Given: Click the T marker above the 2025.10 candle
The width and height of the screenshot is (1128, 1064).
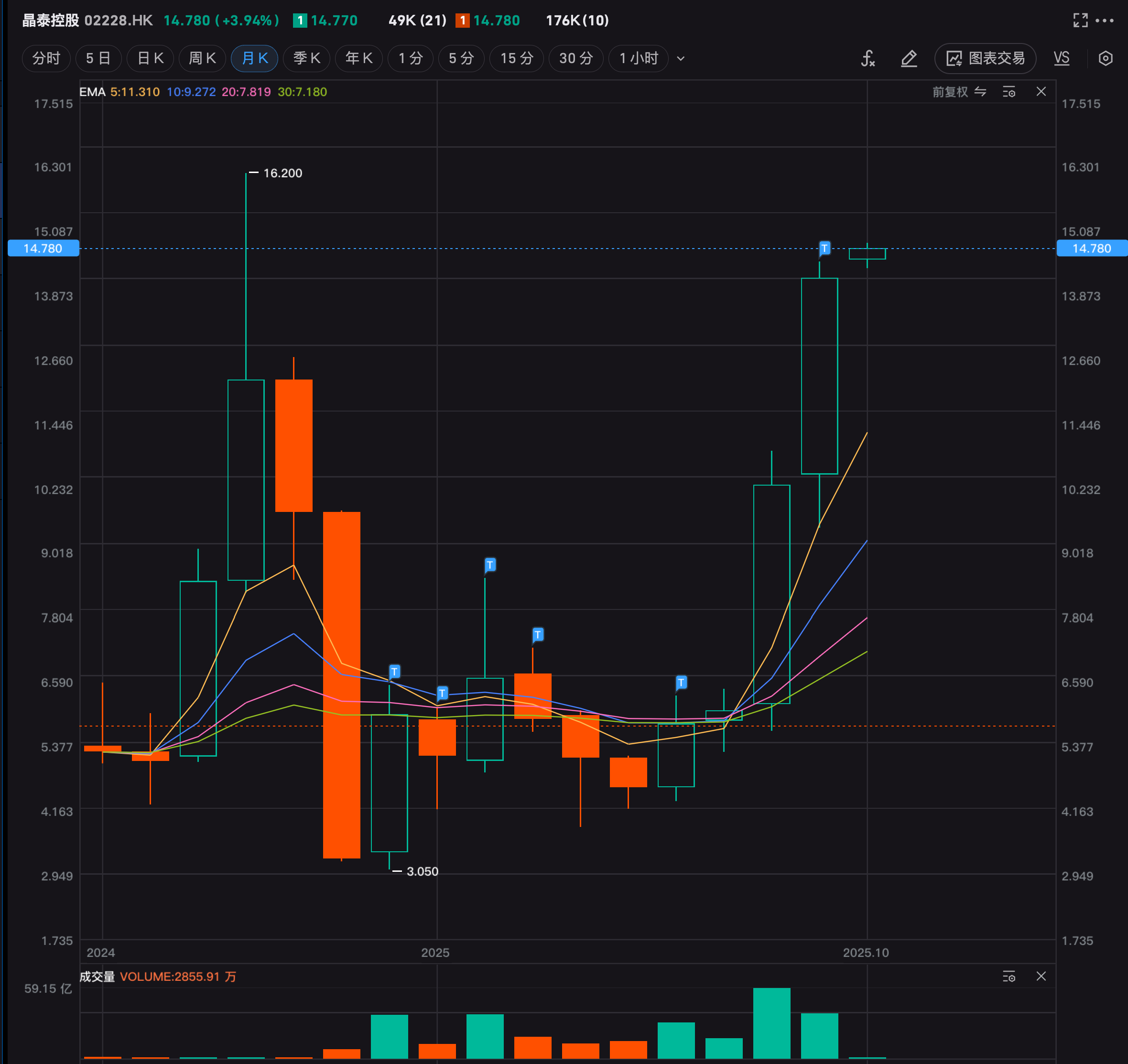Looking at the screenshot, I should pos(824,249).
